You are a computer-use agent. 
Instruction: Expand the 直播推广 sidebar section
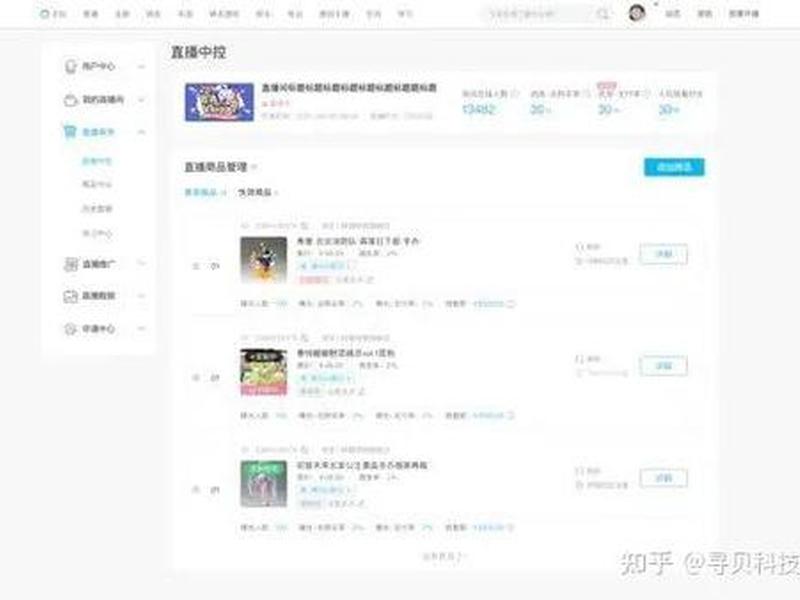tap(141, 264)
